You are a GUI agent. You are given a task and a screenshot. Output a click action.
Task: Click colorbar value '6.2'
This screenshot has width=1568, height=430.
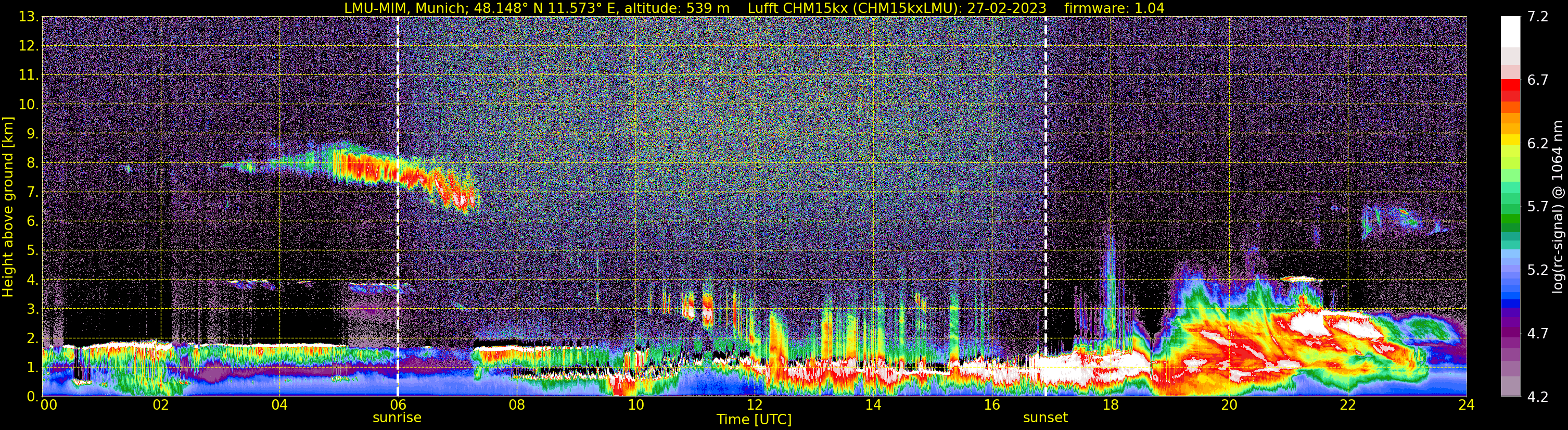1538,144
